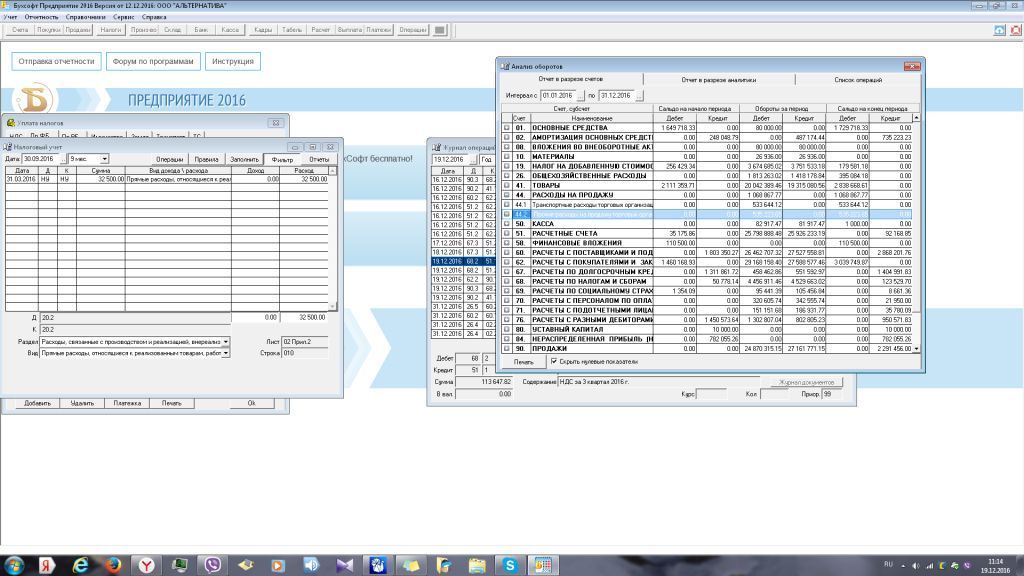Click the 'Отправка отчетности' button

click(x=56, y=61)
